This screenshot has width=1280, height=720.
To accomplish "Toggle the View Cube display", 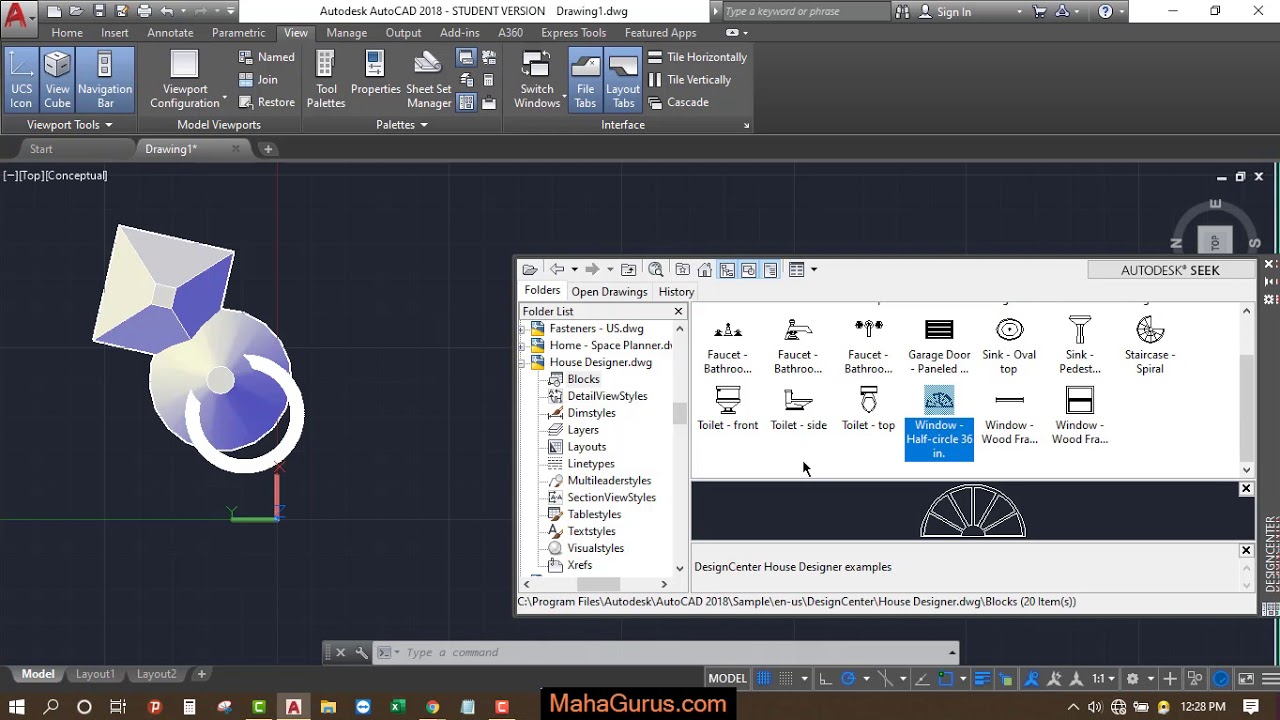I will [57, 80].
